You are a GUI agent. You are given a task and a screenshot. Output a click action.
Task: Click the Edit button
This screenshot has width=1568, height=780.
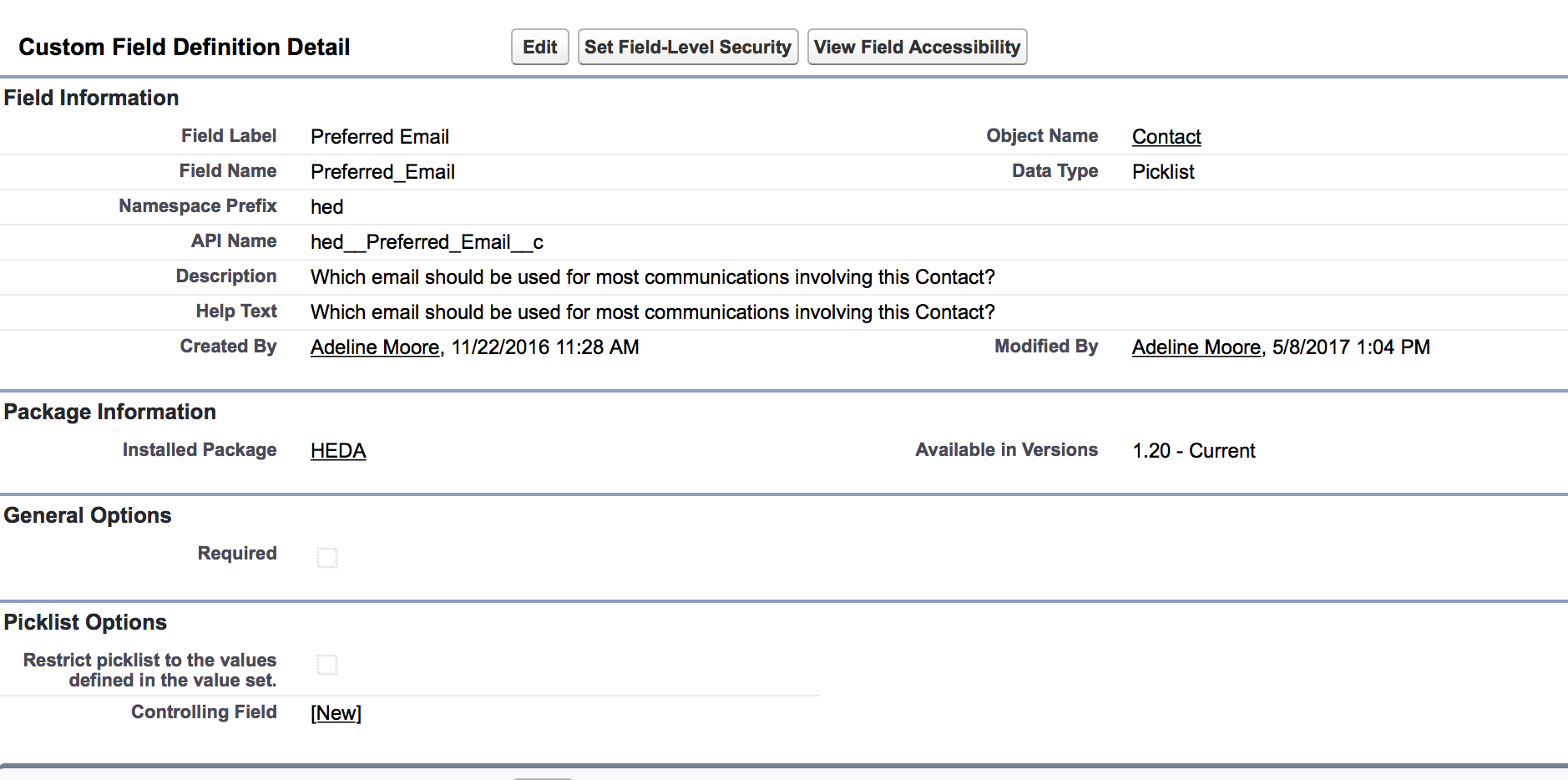point(539,48)
